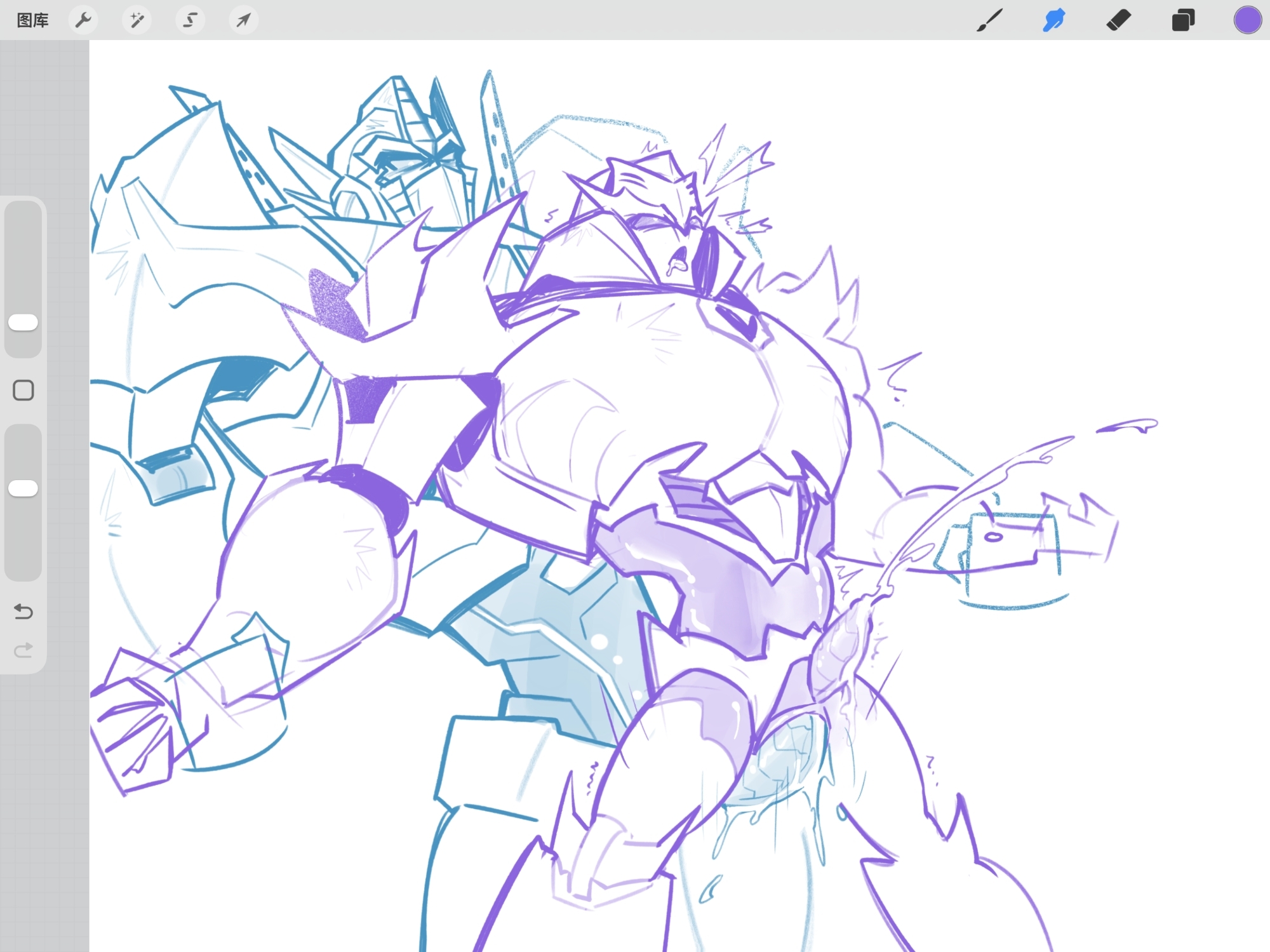
Task: Open the Actions wrench menu
Action: pos(83,20)
